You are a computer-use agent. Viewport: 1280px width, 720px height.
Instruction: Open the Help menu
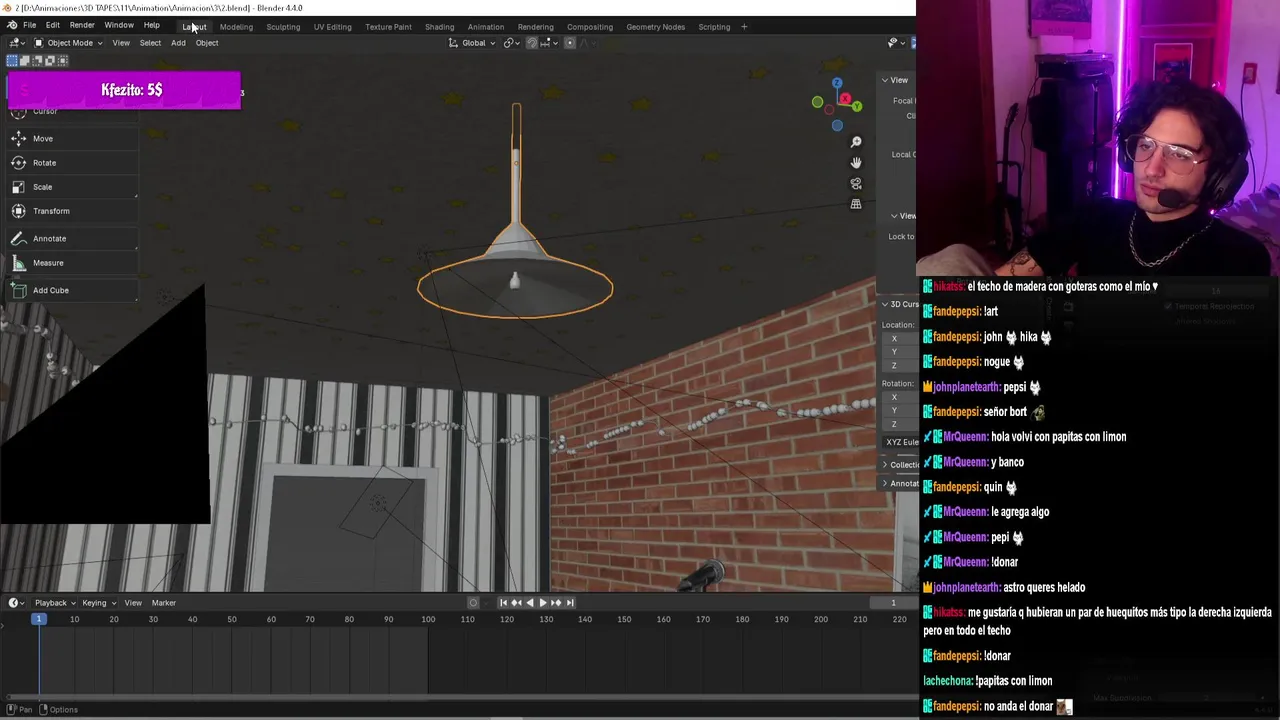pyautogui.click(x=151, y=26)
